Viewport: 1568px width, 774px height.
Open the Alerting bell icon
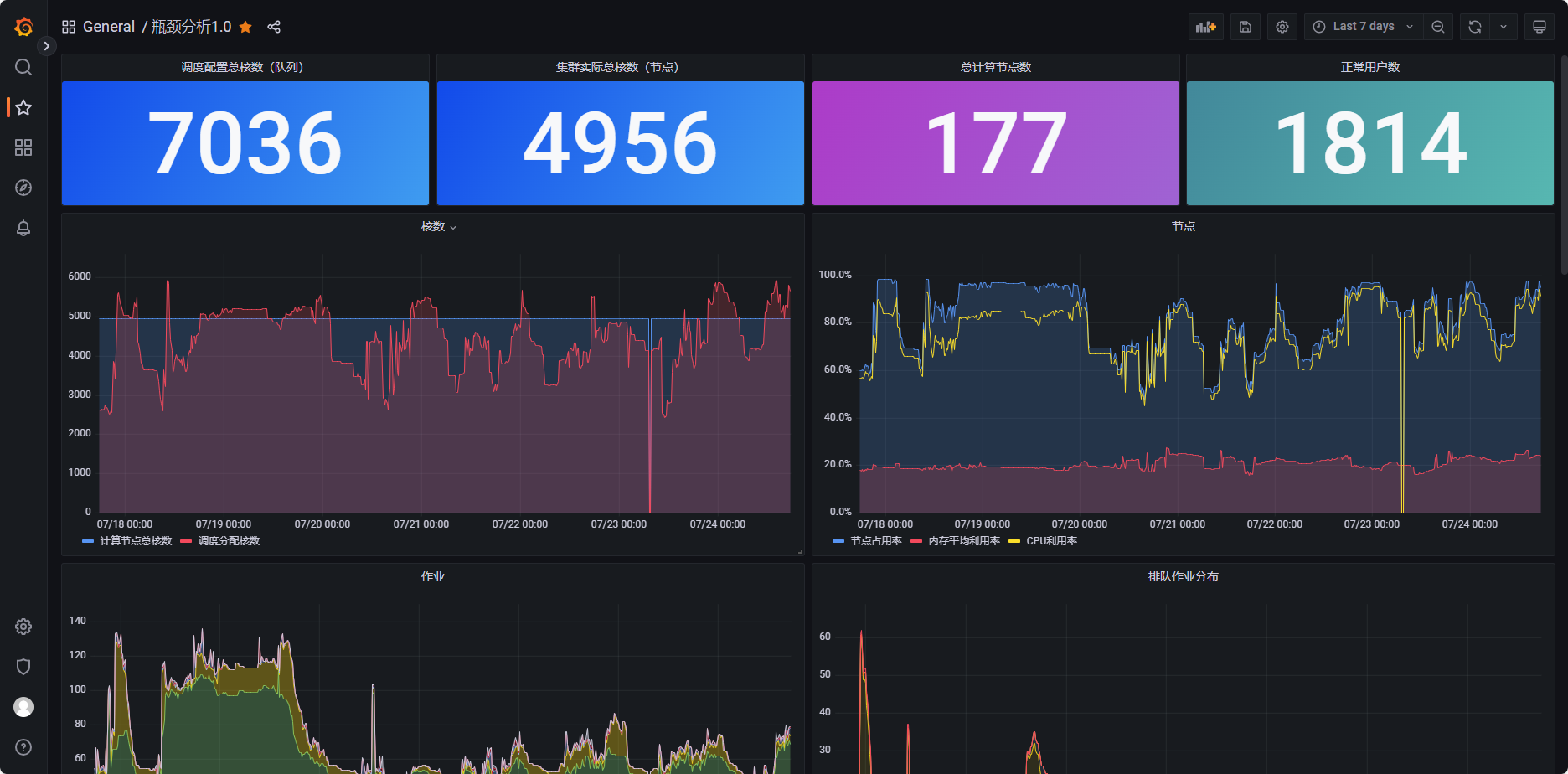click(23, 228)
